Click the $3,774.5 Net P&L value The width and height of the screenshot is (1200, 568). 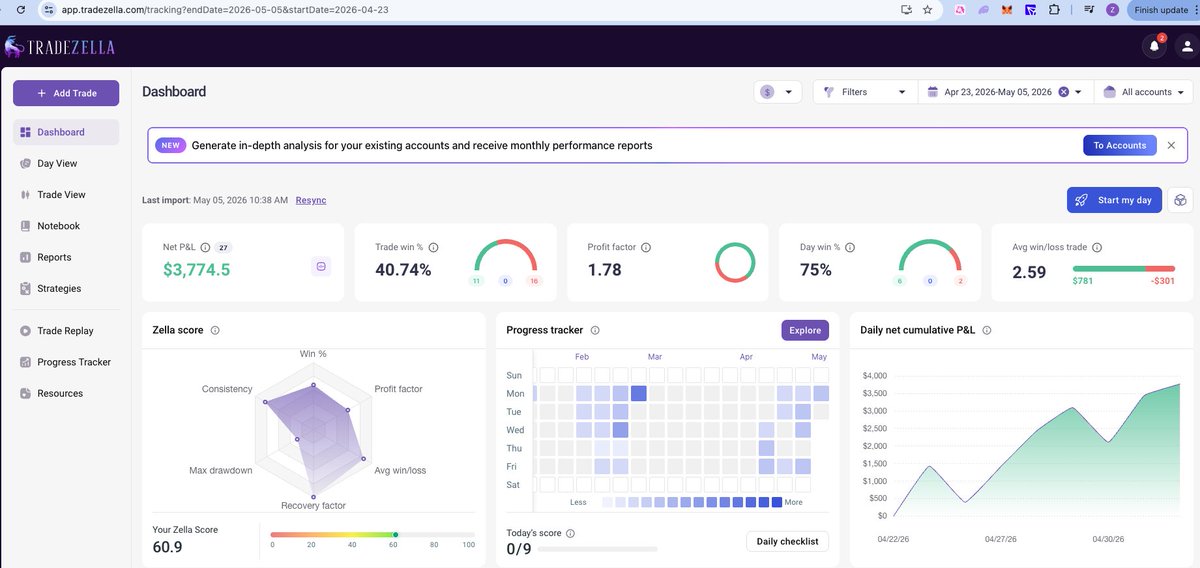196,269
